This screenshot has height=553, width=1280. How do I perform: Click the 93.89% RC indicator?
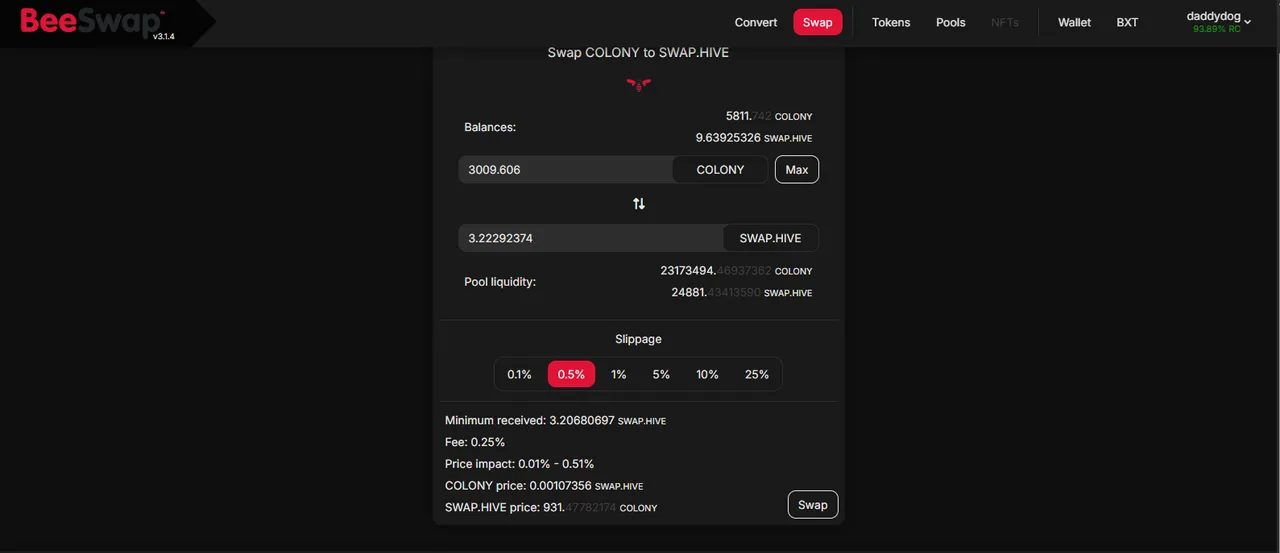(1216, 29)
